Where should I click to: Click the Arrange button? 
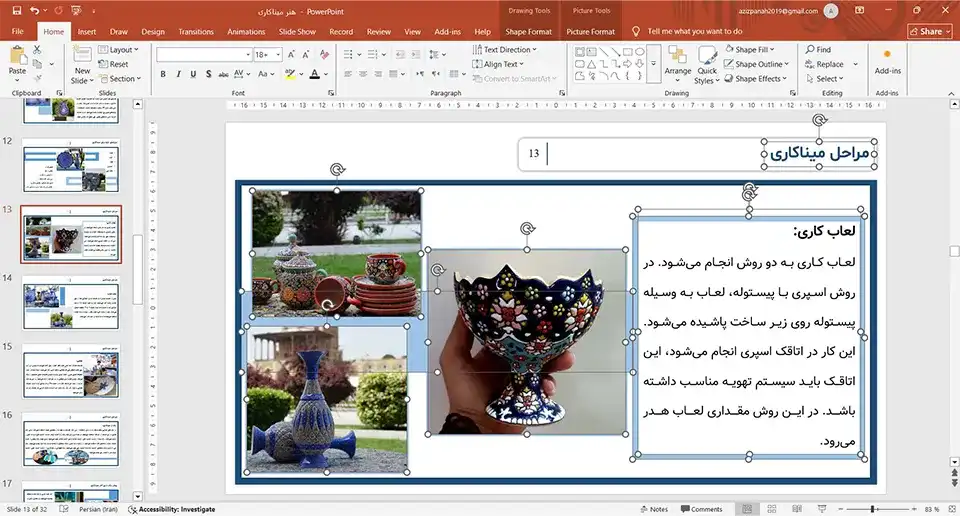pos(678,65)
